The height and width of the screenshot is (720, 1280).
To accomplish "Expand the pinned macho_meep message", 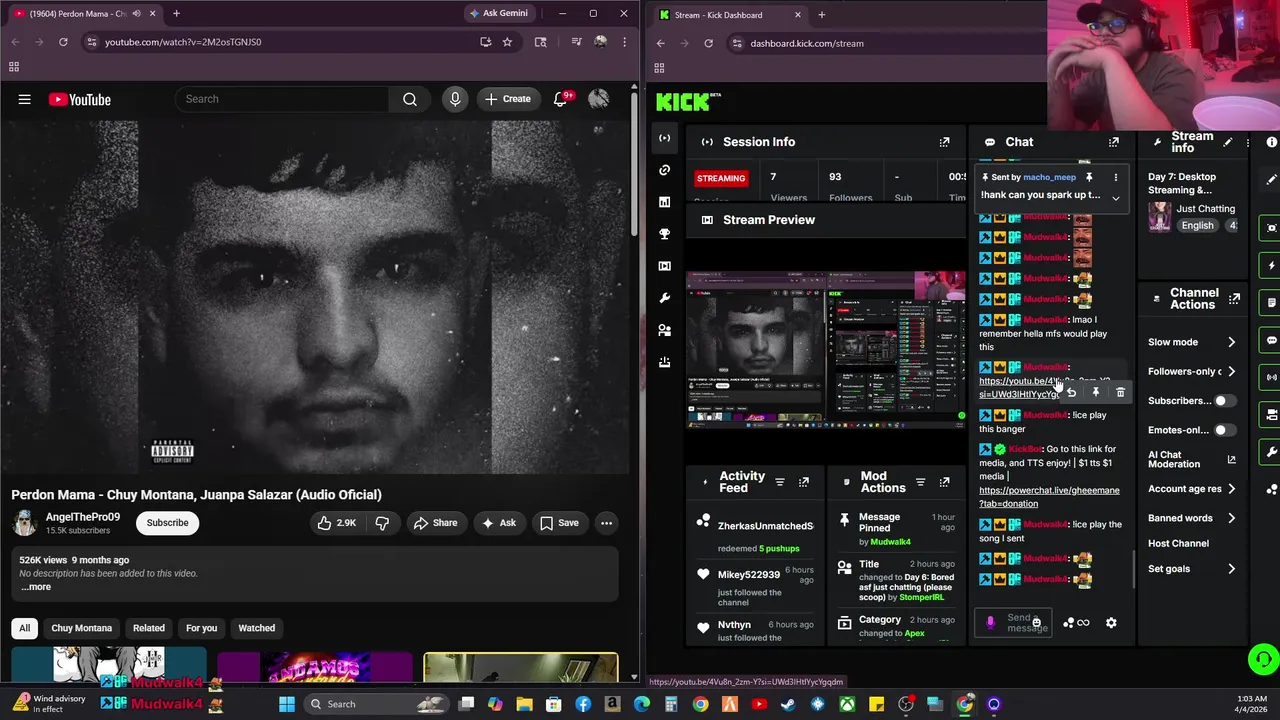I will 1116,198.
